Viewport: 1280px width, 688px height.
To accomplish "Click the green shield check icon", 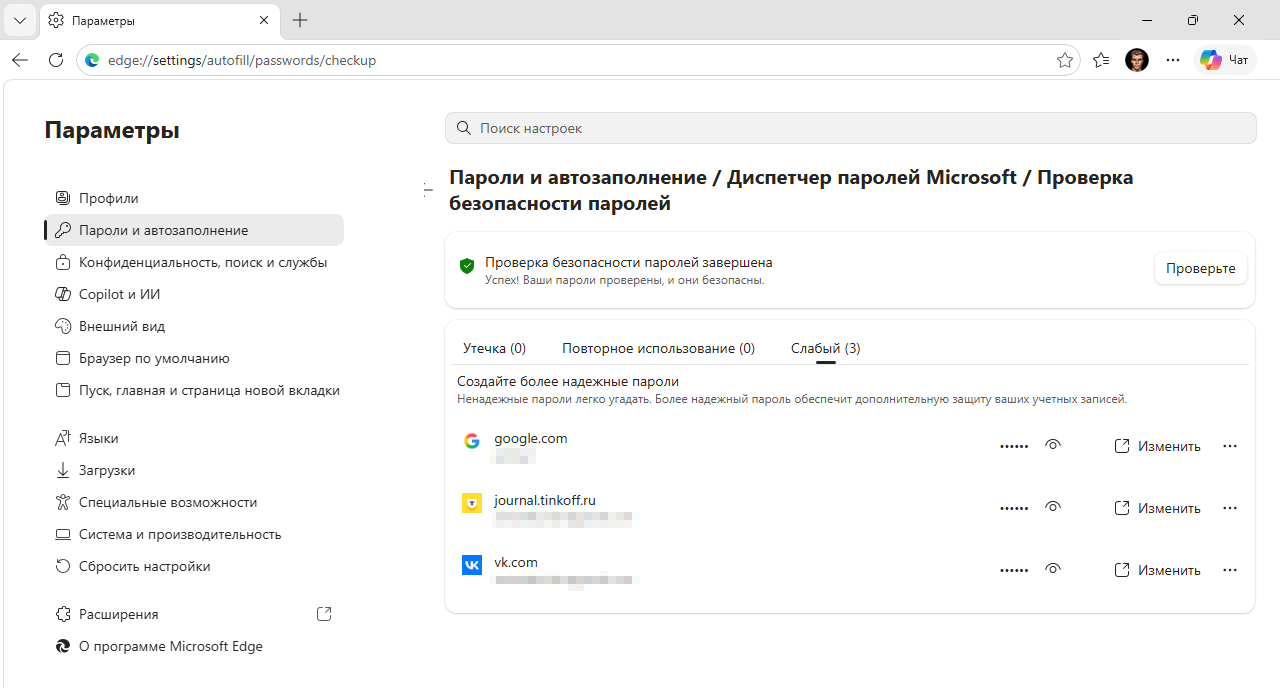I will click(x=466, y=266).
